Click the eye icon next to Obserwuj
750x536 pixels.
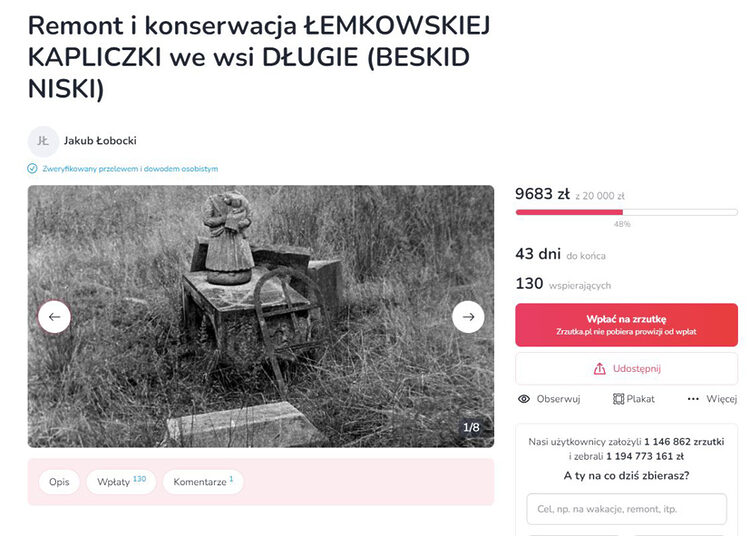(x=524, y=399)
